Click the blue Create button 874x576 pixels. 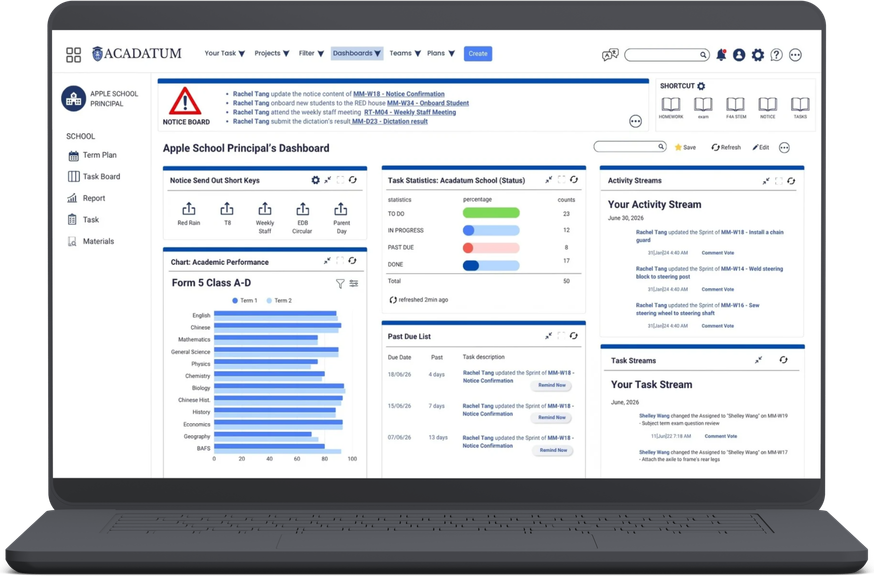coord(478,54)
